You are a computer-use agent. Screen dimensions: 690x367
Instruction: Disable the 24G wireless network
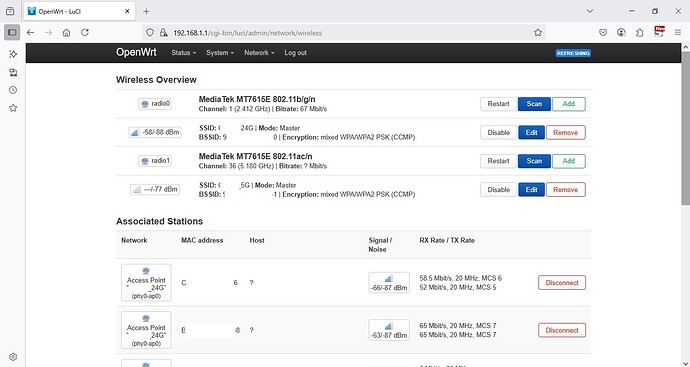click(498, 132)
